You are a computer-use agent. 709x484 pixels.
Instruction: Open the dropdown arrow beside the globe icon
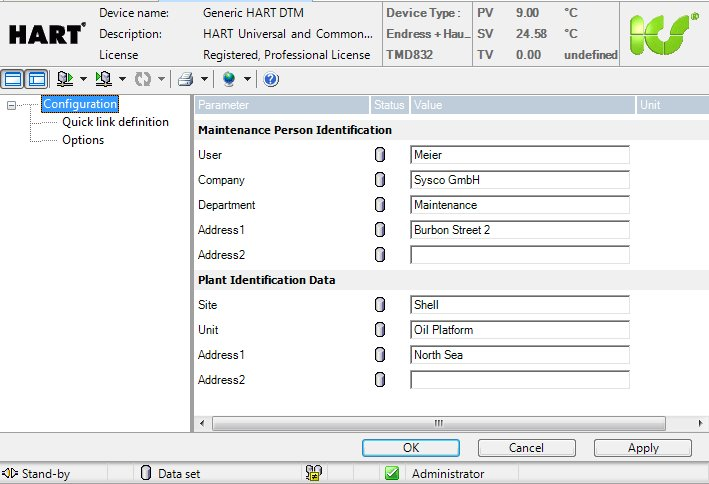[247, 79]
